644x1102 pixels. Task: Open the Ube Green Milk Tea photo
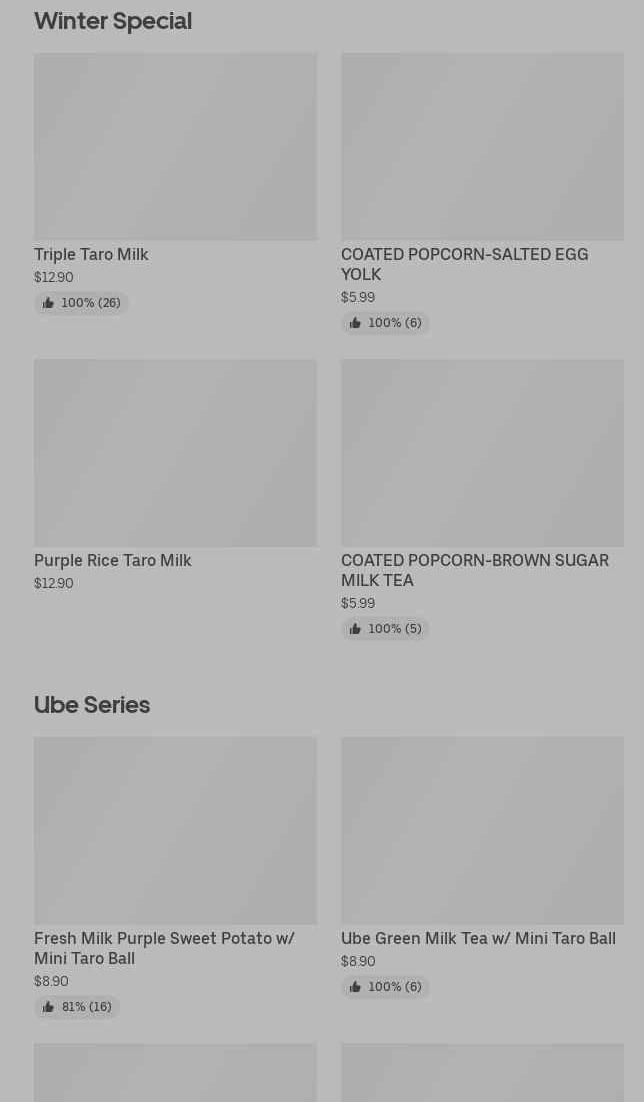coord(482,830)
